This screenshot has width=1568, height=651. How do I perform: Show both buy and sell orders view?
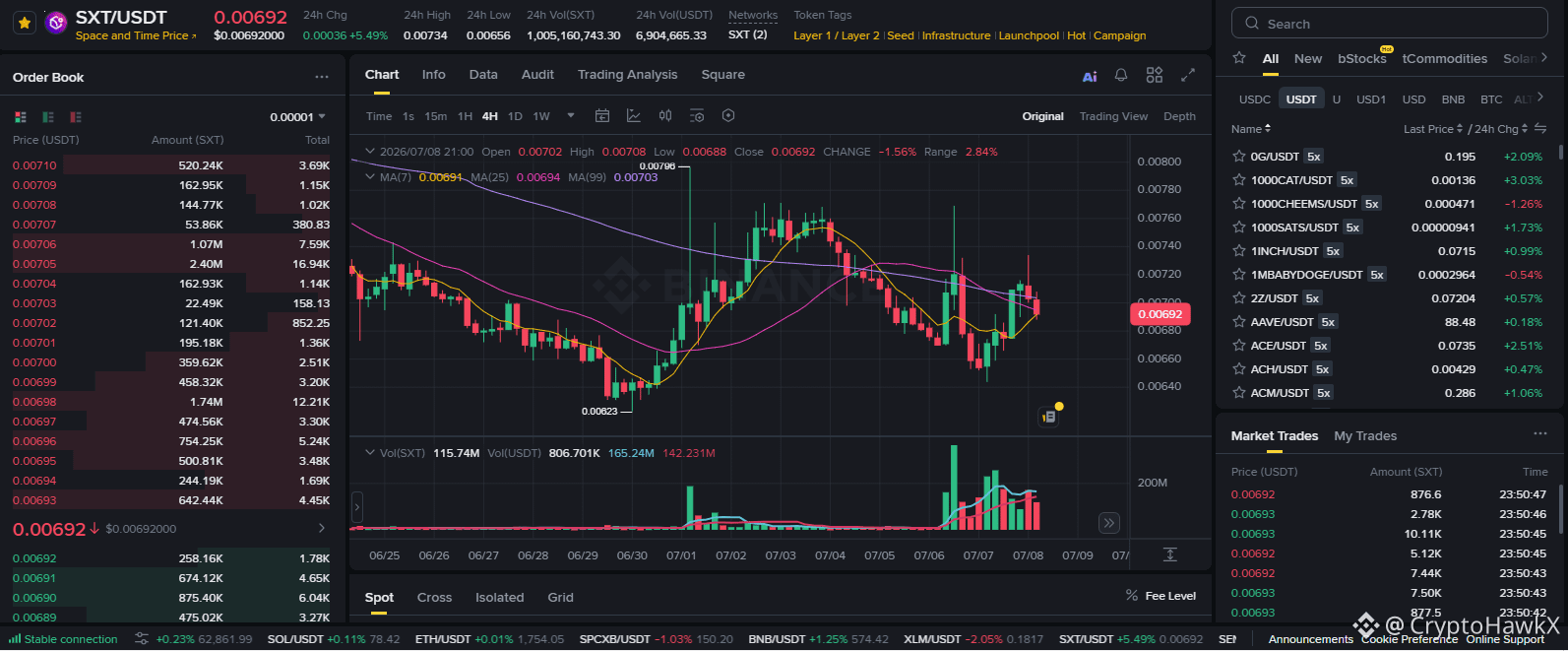tap(21, 116)
